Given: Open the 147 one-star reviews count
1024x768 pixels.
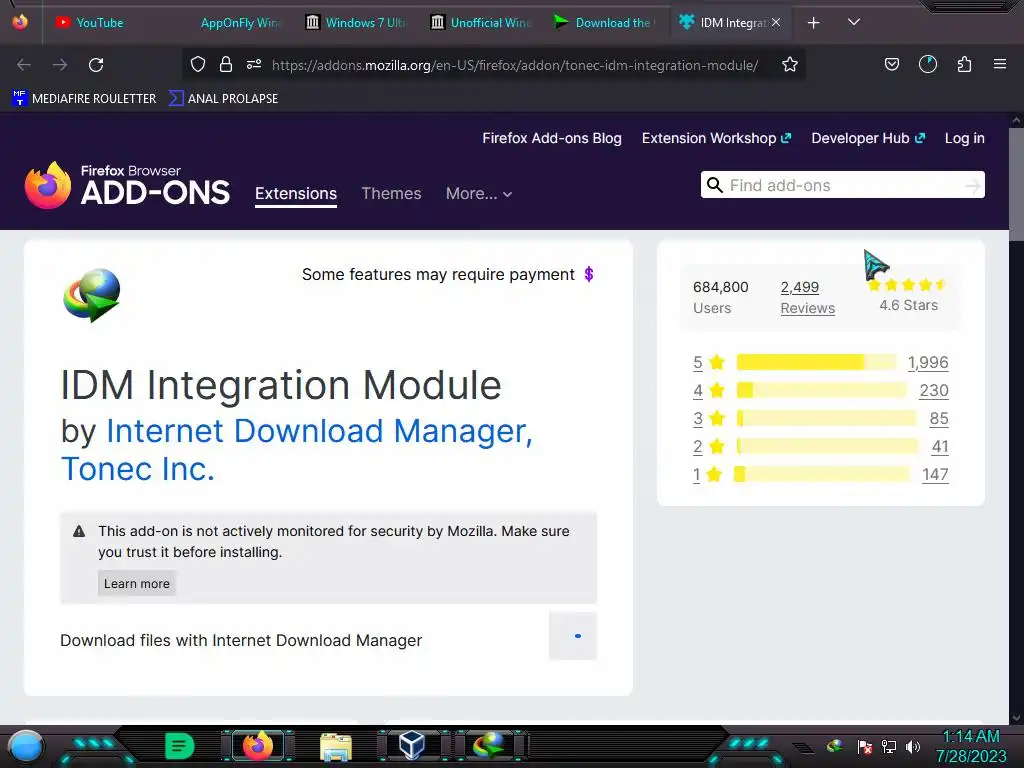Looking at the screenshot, I should pyautogui.click(x=935, y=475).
